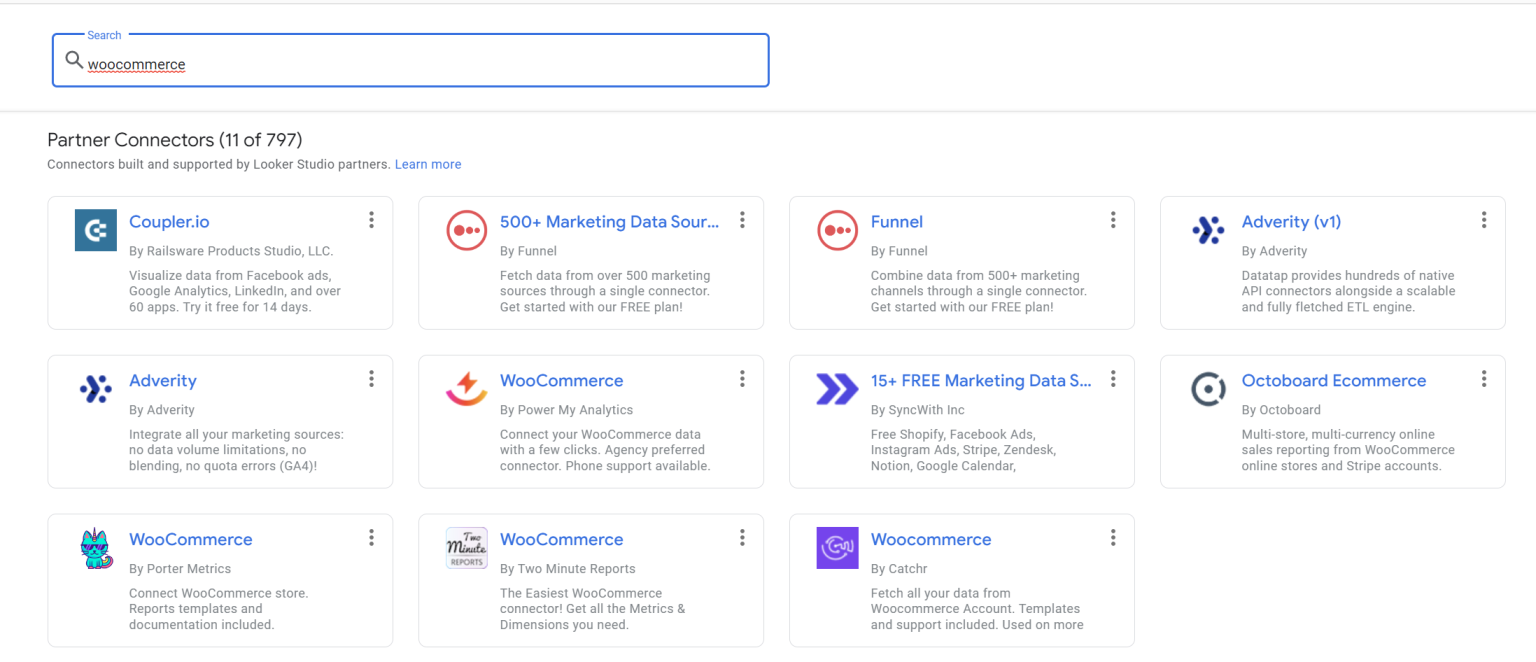The width and height of the screenshot is (1536, 662).
Task: Open more options for Porter Metrics card
Action: [x=371, y=538]
